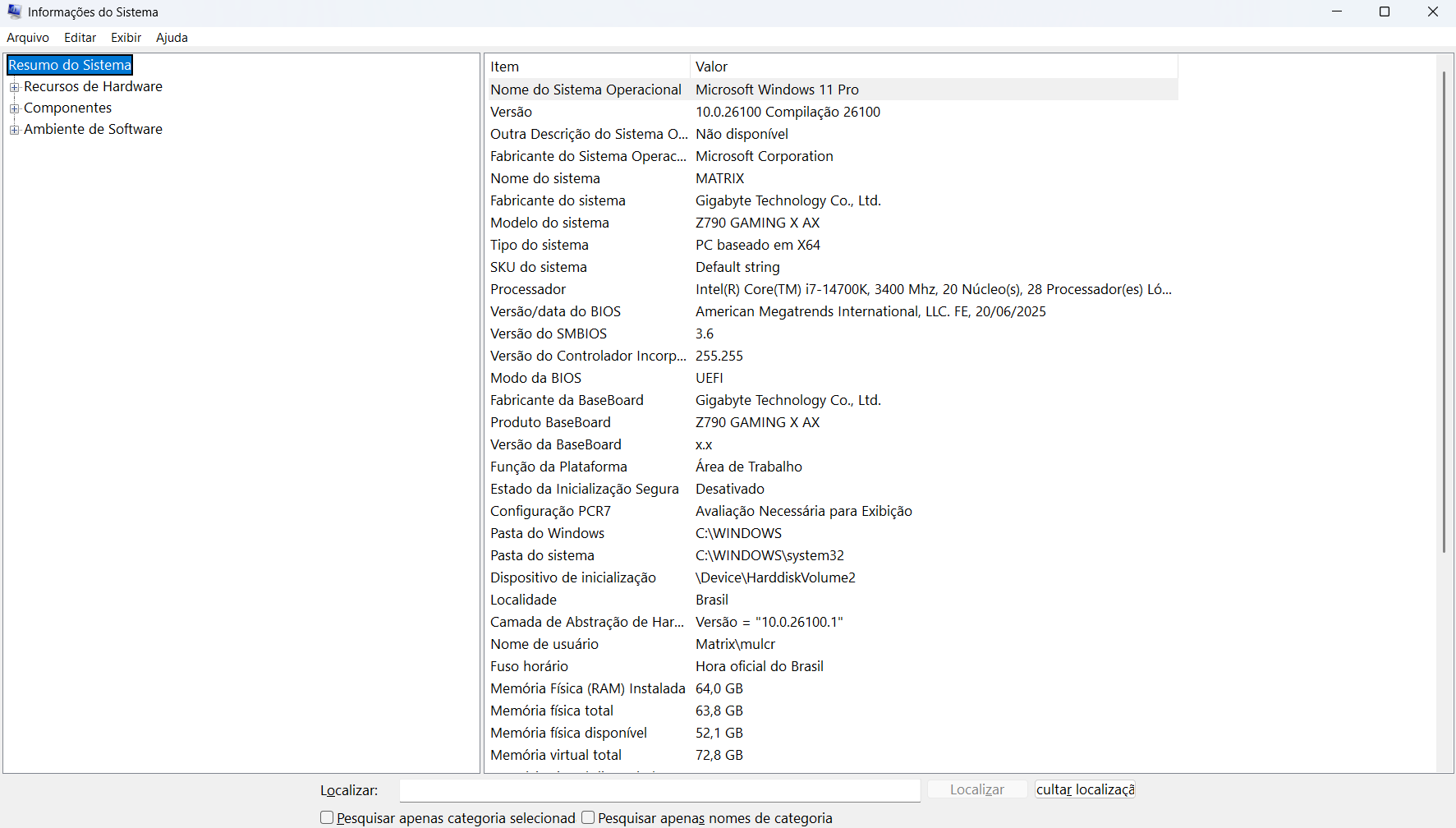Select the 'Versão da BaseBoard' item
1456x828 pixels.
[x=556, y=444]
